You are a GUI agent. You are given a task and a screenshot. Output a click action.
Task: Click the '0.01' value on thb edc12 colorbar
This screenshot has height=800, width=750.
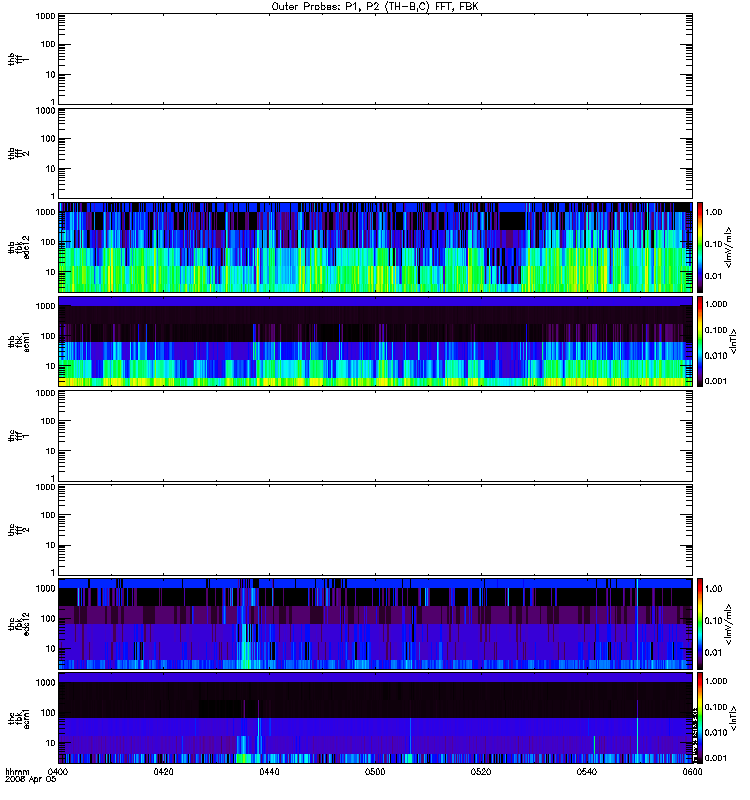(713, 276)
